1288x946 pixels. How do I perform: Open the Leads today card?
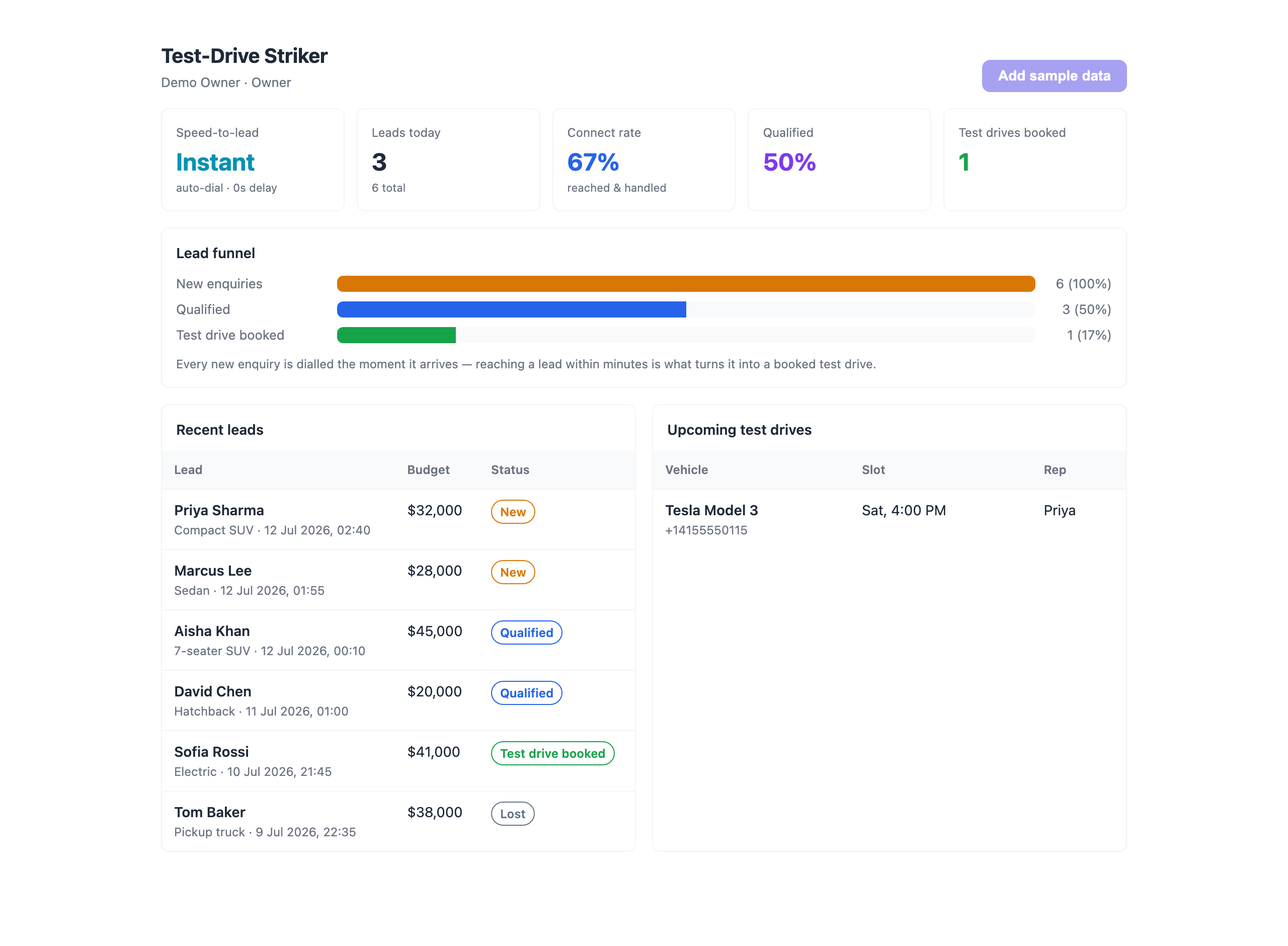coord(448,160)
